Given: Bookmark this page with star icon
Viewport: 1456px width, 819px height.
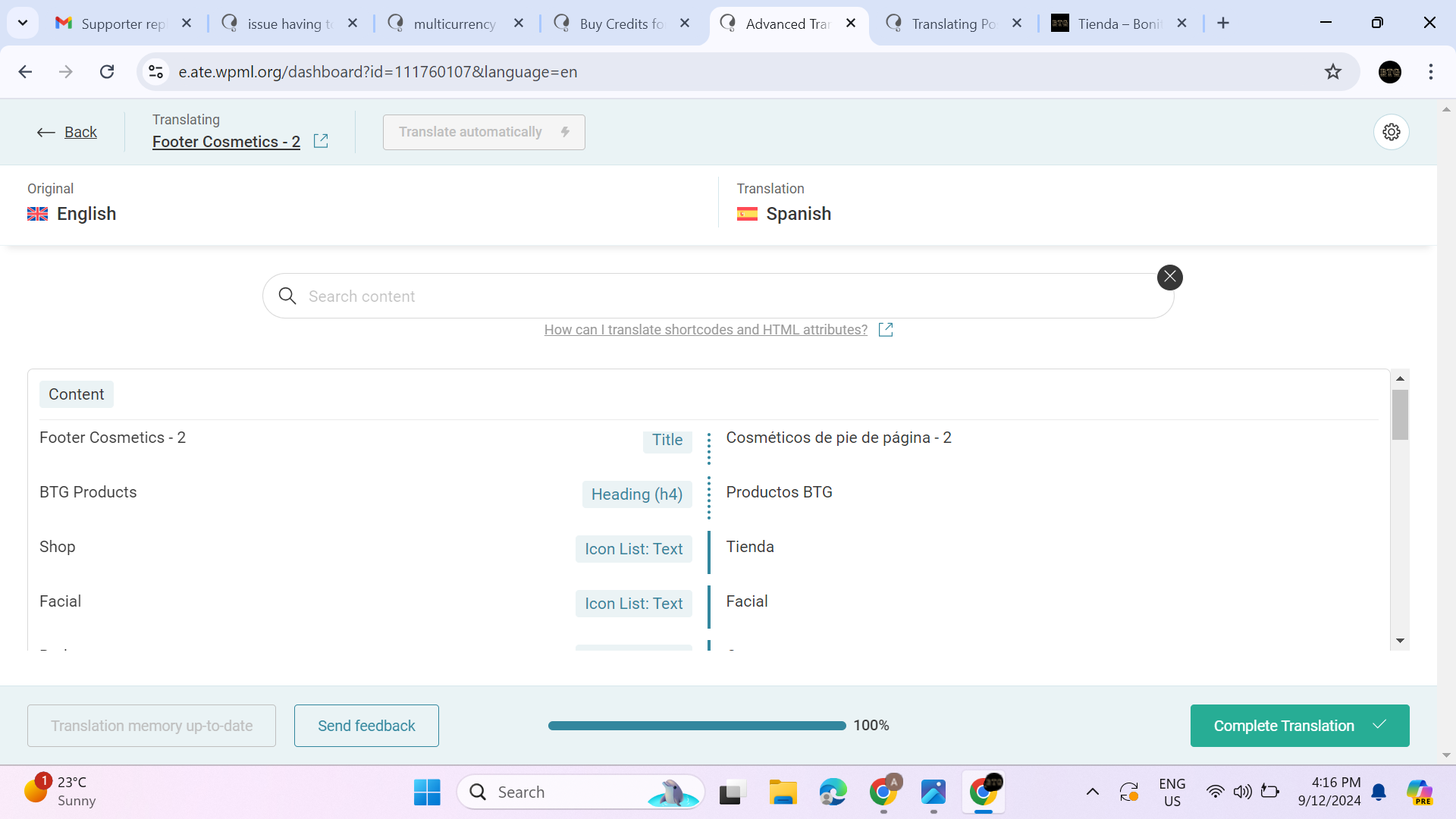Looking at the screenshot, I should click(1332, 72).
